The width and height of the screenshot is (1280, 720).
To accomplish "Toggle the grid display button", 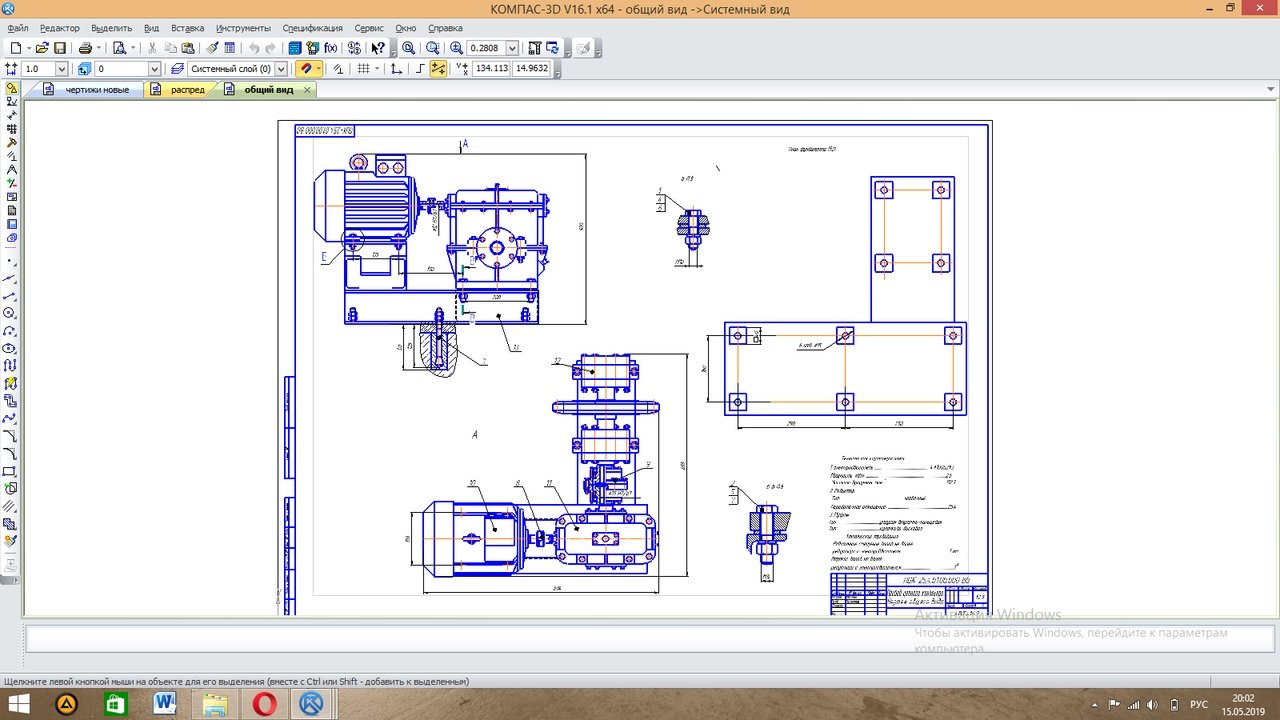I will click(364, 69).
